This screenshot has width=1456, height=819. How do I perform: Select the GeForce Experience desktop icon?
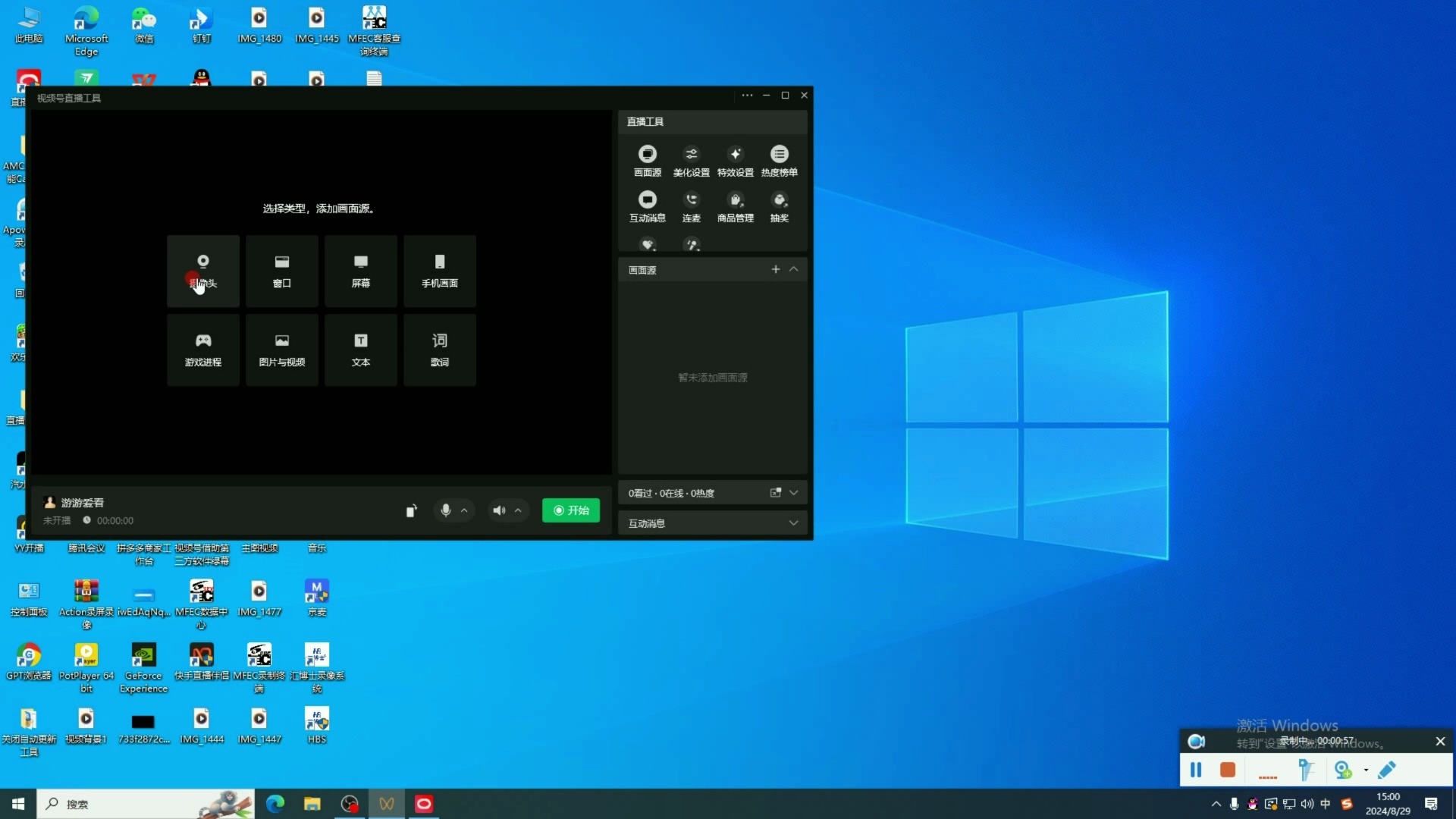(144, 668)
